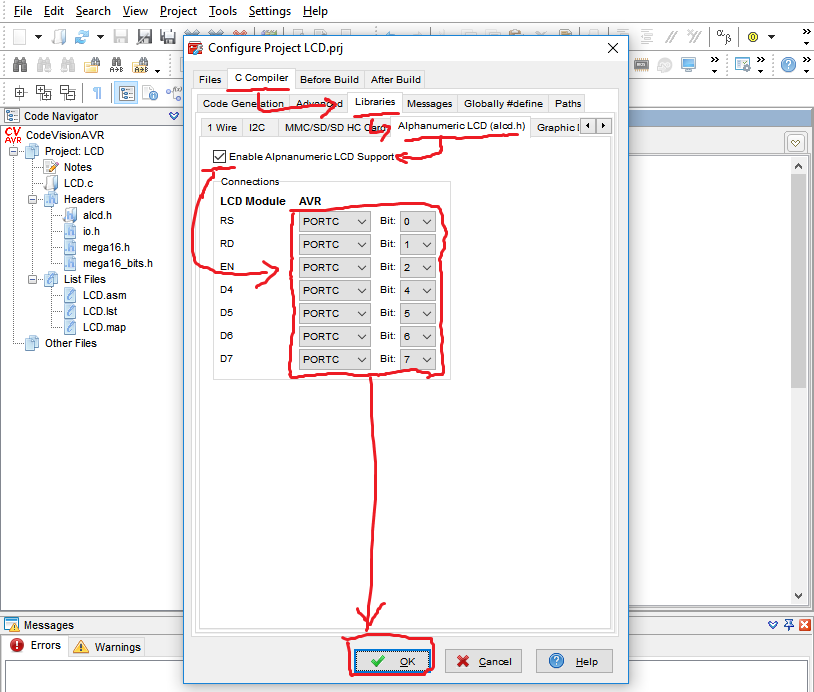Screen dimensions: 814x692
Task: Click the Find in Files folder icon
Action: pyautogui.click(x=92, y=65)
